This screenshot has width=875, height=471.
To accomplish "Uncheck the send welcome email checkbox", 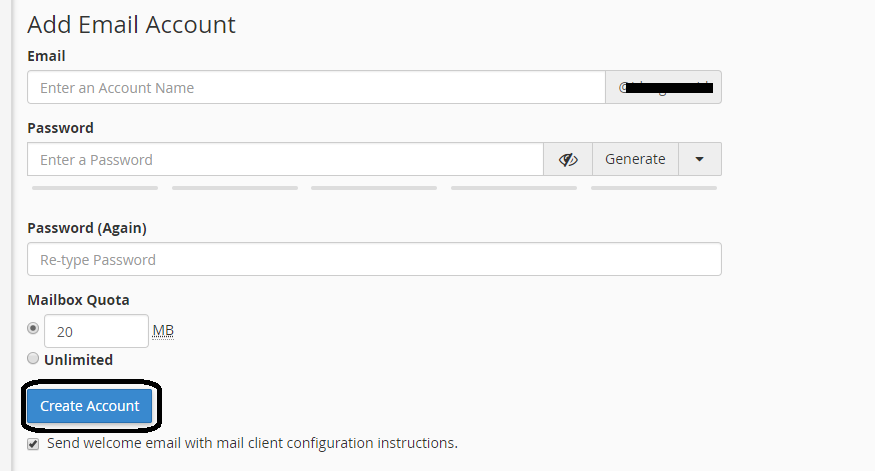I will tap(34, 444).
